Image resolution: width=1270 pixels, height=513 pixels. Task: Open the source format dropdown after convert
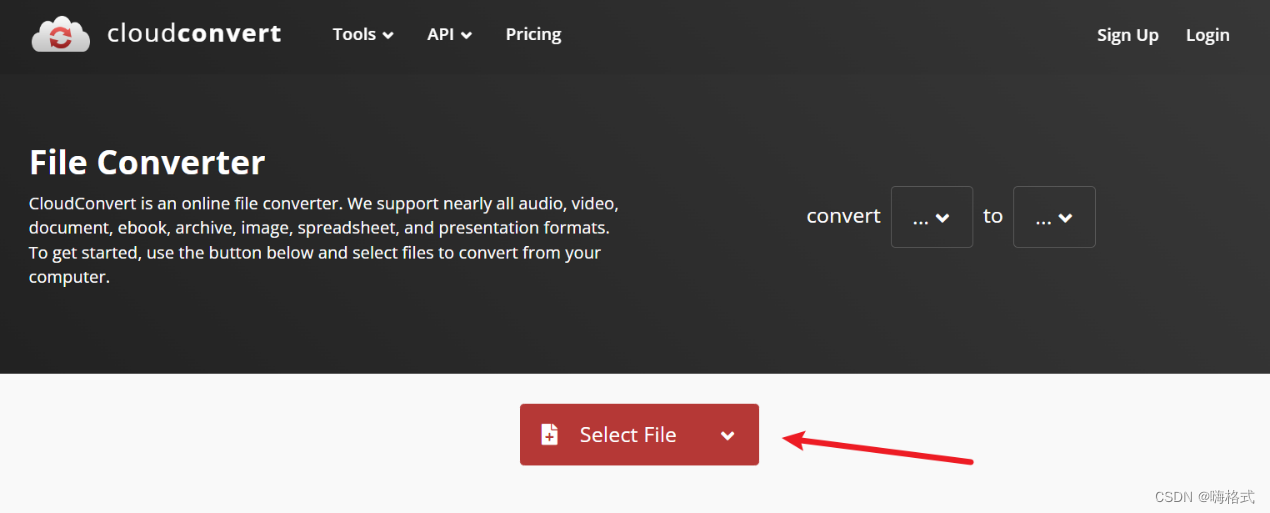click(931, 217)
